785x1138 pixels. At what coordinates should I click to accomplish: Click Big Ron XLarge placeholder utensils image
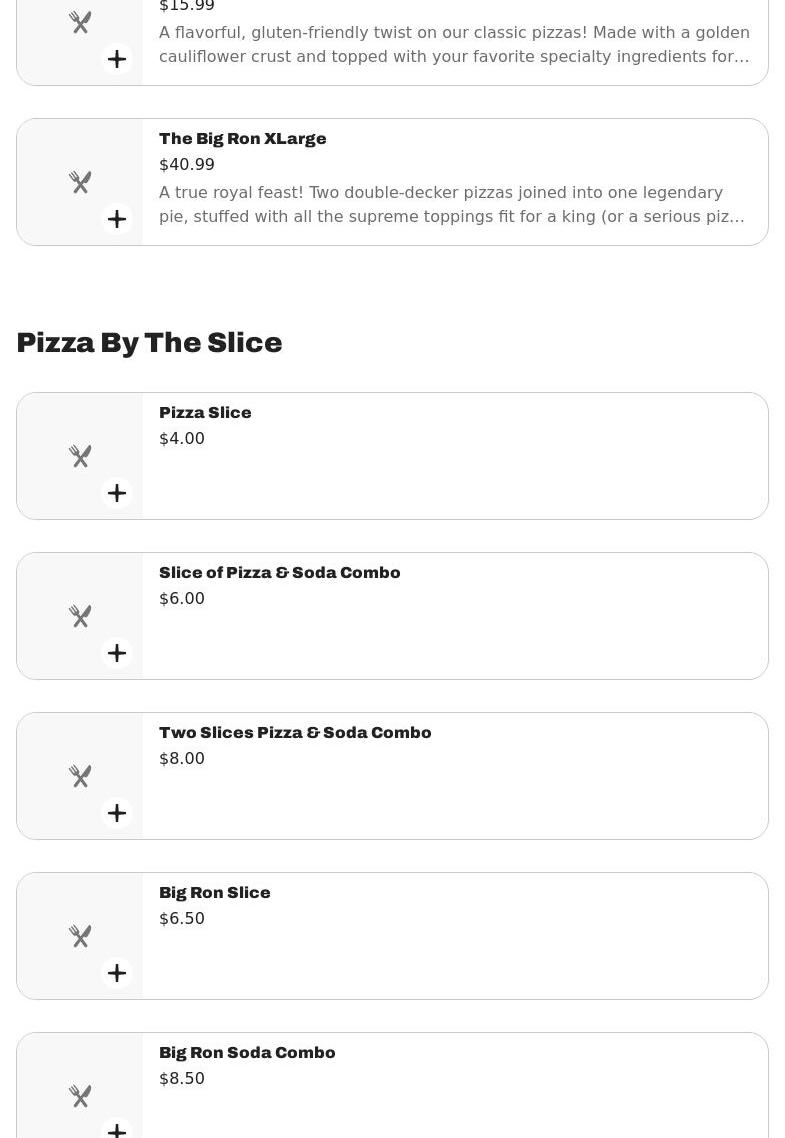tap(80, 182)
